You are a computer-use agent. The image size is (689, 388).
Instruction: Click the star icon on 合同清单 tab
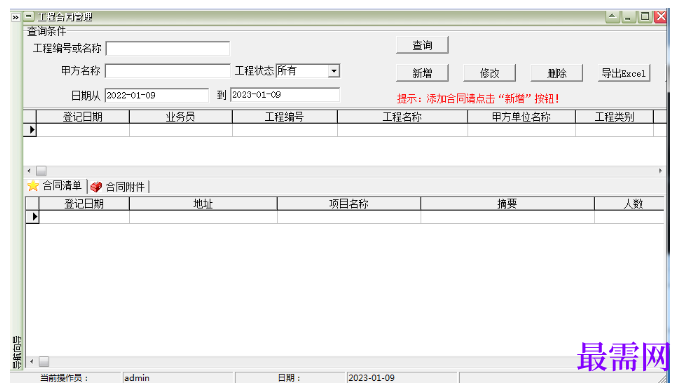pyautogui.click(x=33, y=186)
